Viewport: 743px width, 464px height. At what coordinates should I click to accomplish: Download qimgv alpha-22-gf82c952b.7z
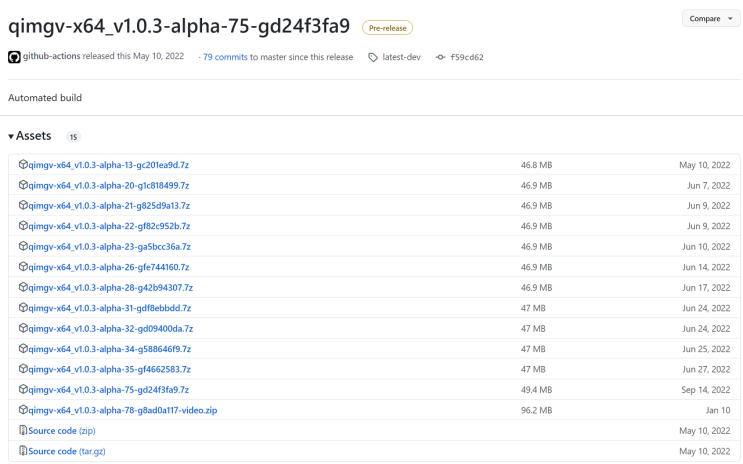tap(109, 226)
